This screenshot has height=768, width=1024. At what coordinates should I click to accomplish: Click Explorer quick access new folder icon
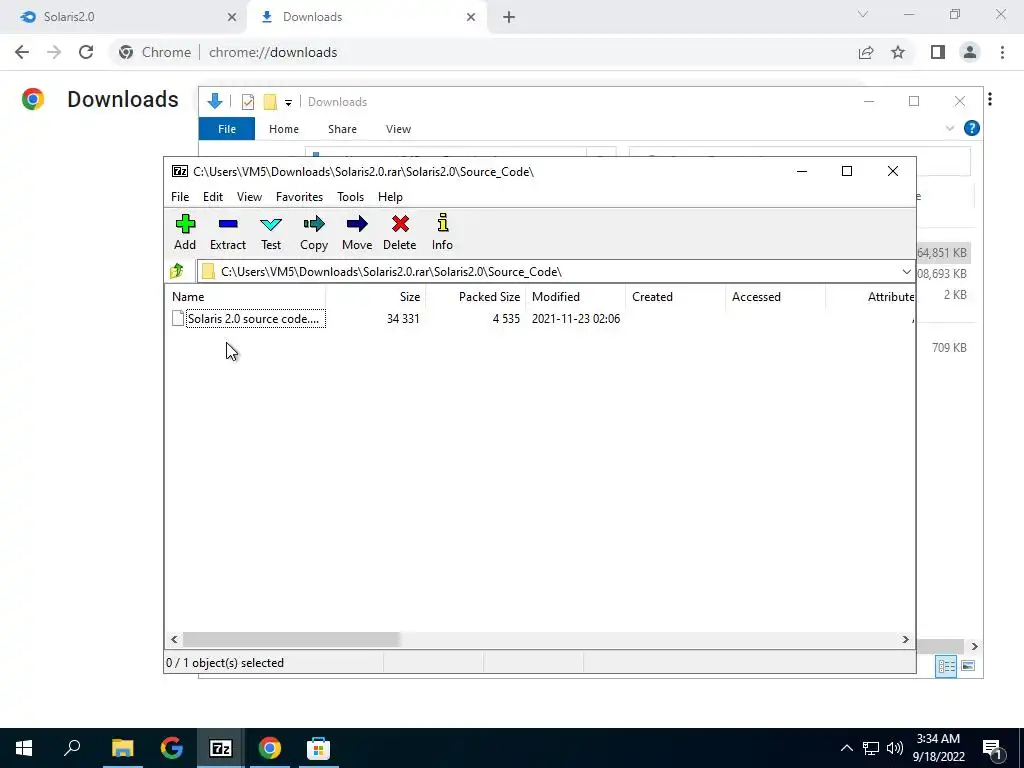(270, 102)
